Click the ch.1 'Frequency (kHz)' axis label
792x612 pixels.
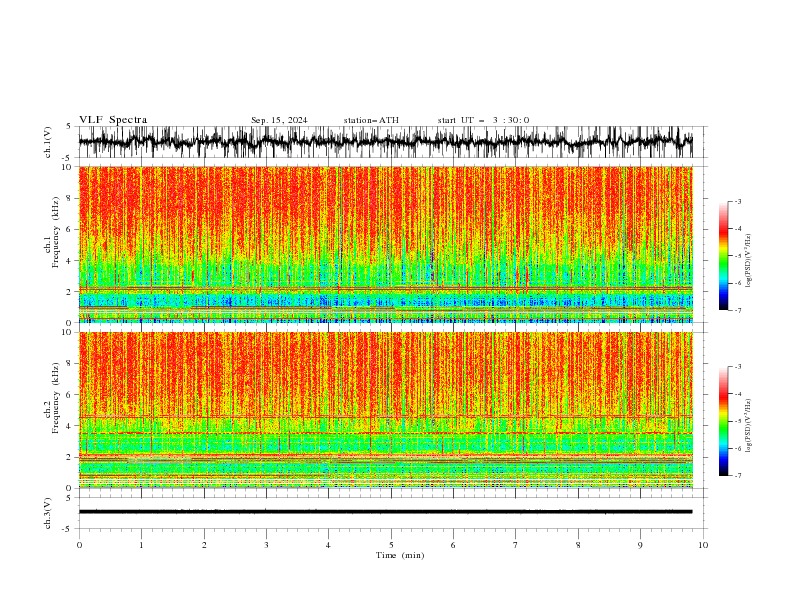tap(56, 232)
